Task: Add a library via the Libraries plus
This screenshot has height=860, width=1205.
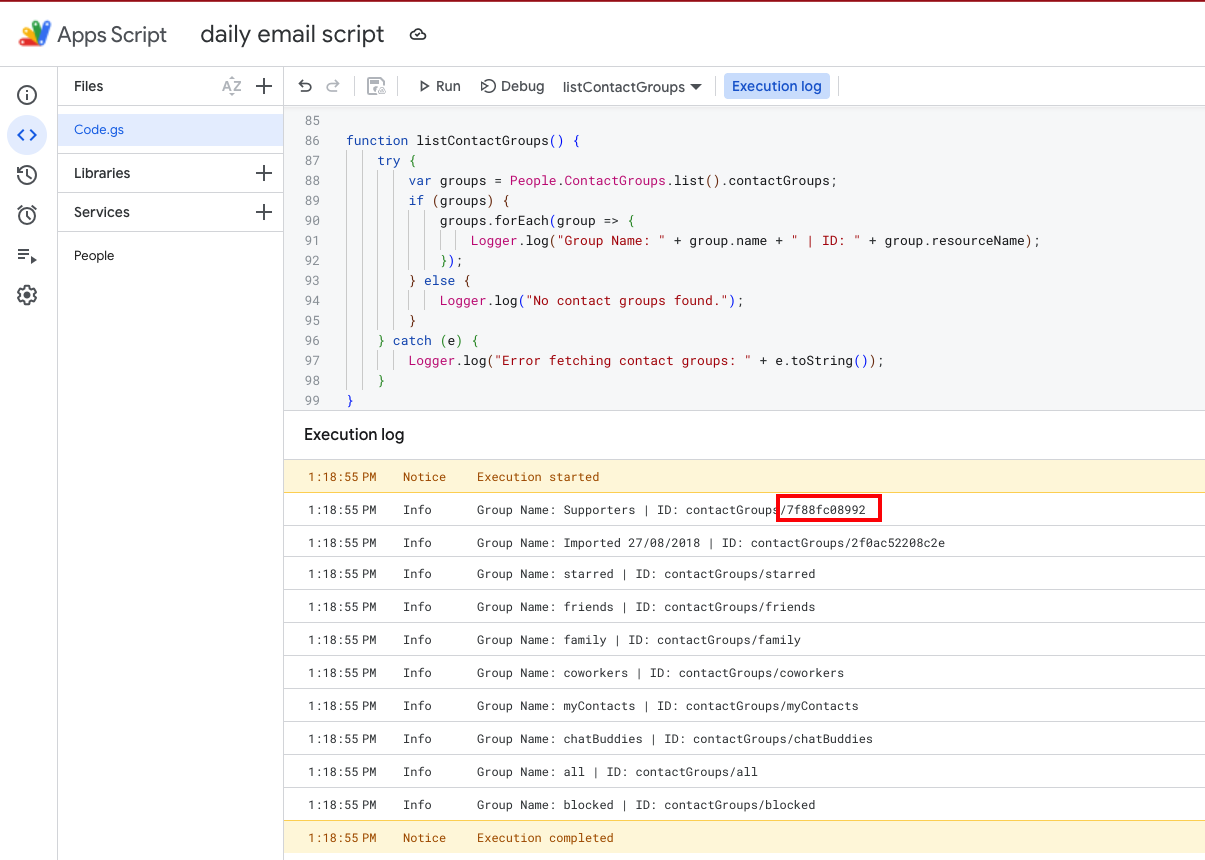Action: point(264,173)
